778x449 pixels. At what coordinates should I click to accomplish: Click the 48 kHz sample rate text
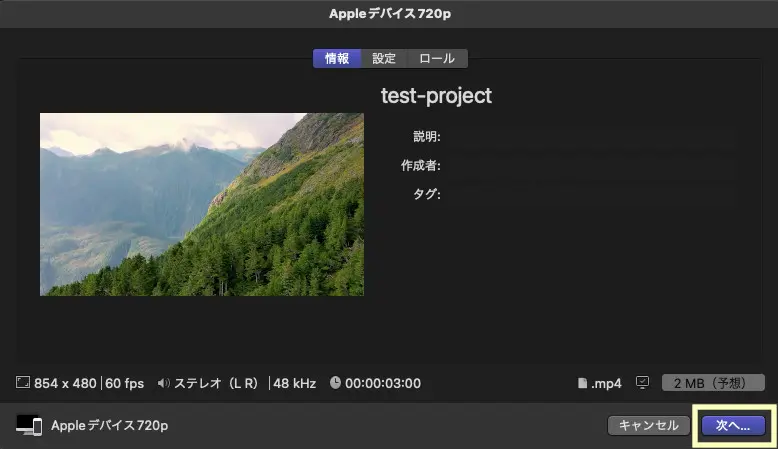point(294,384)
